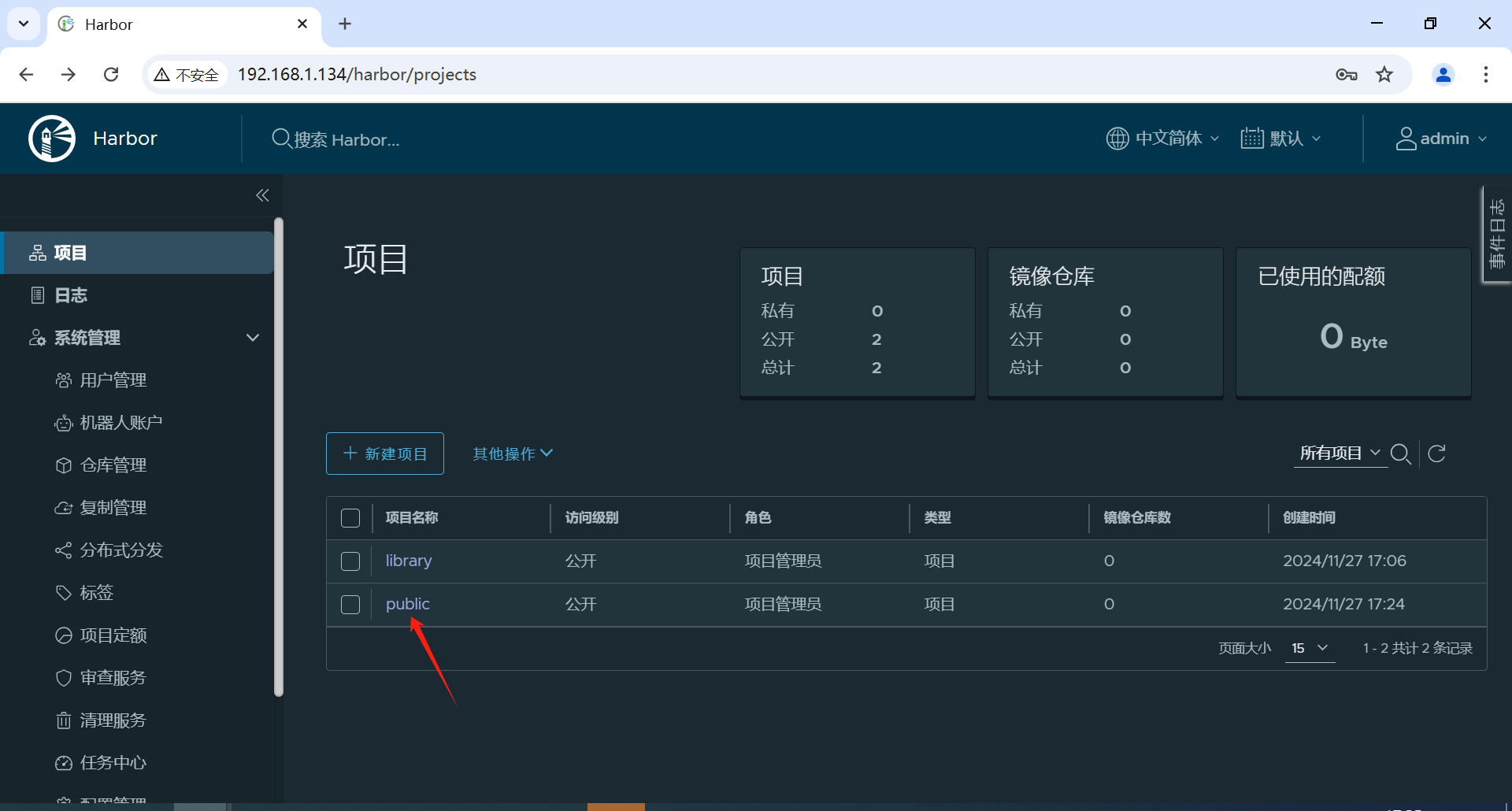The height and width of the screenshot is (811, 1512).
Task: Open the 中文简体 language dropdown
Action: click(x=1163, y=139)
